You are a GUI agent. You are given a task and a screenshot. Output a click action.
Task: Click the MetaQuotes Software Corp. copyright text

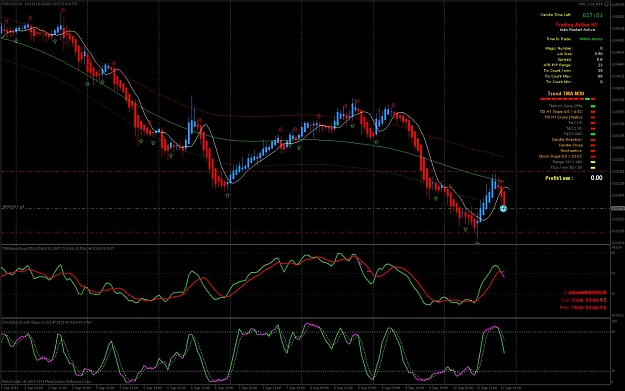pos(47,381)
